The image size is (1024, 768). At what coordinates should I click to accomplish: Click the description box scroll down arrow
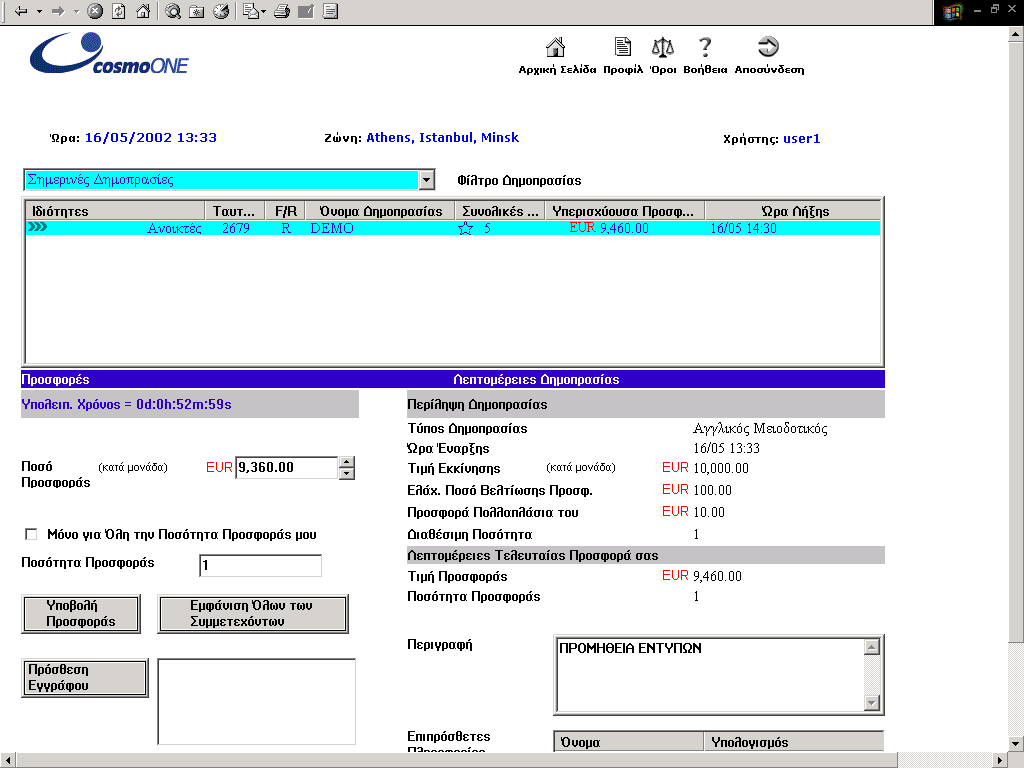[x=872, y=703]
